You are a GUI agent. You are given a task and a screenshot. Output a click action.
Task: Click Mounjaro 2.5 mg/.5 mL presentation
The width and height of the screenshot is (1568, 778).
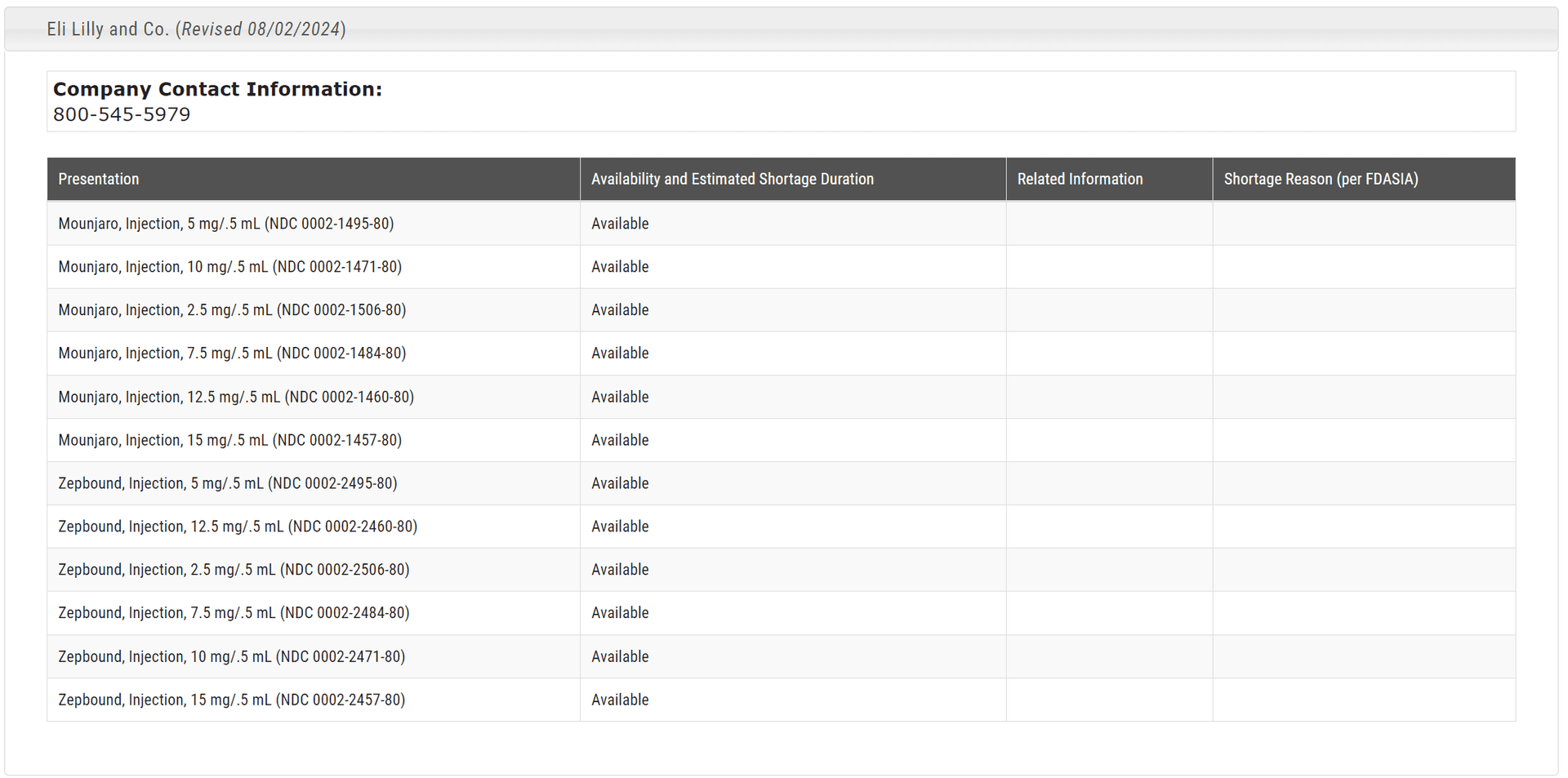pos(232,310)
